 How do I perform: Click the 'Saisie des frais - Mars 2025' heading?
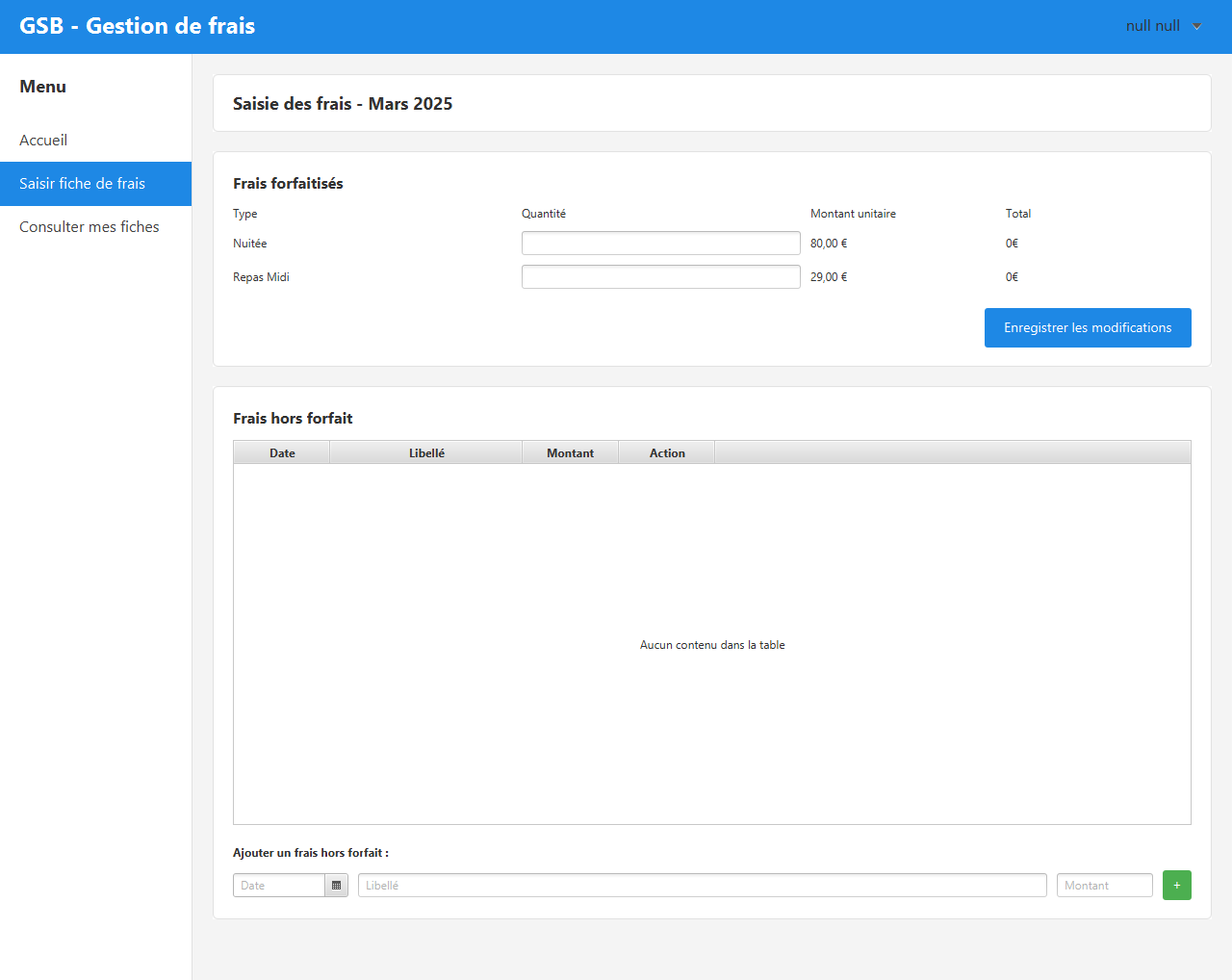pyautogui.click(x=343, y=104)
